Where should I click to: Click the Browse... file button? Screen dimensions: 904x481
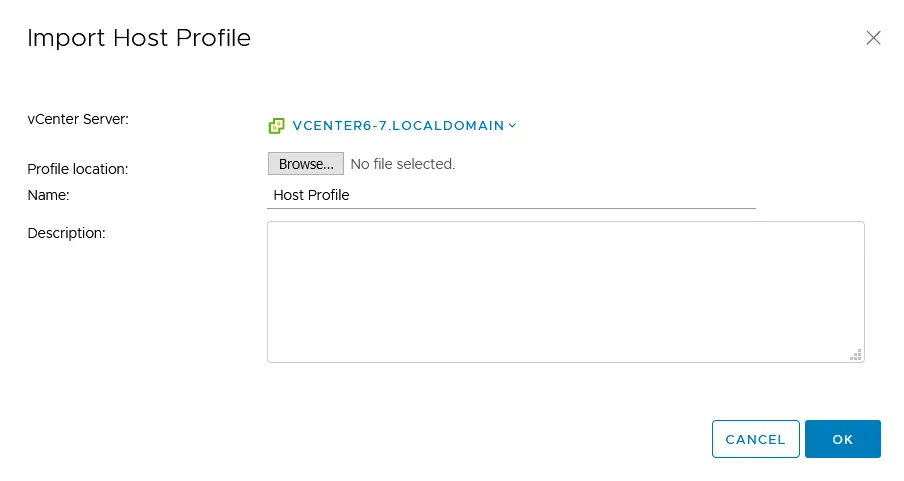click(305, 164)
